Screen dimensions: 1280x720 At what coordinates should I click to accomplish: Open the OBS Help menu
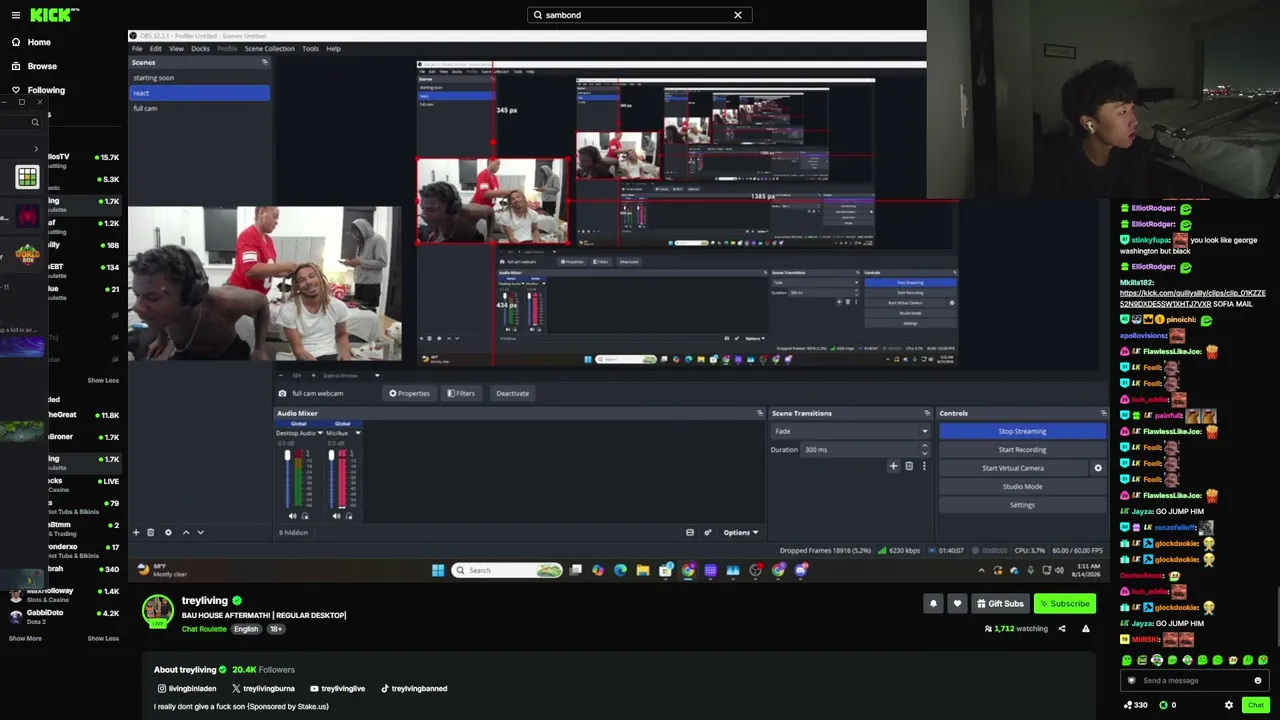[333, 49]
